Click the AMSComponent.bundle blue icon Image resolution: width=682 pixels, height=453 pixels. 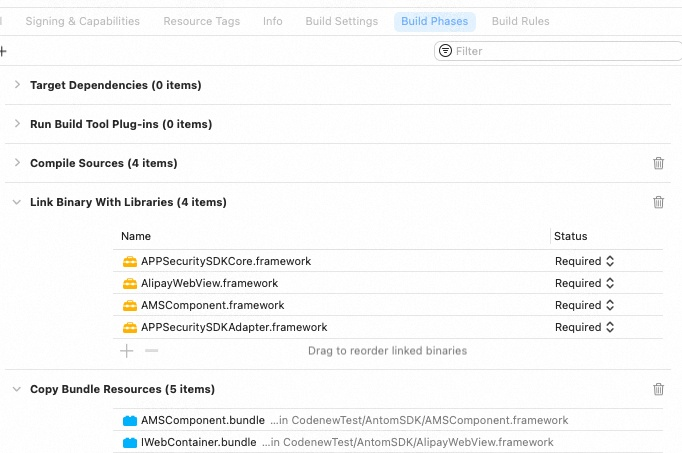pyautogui.click(x=129, y=420)
